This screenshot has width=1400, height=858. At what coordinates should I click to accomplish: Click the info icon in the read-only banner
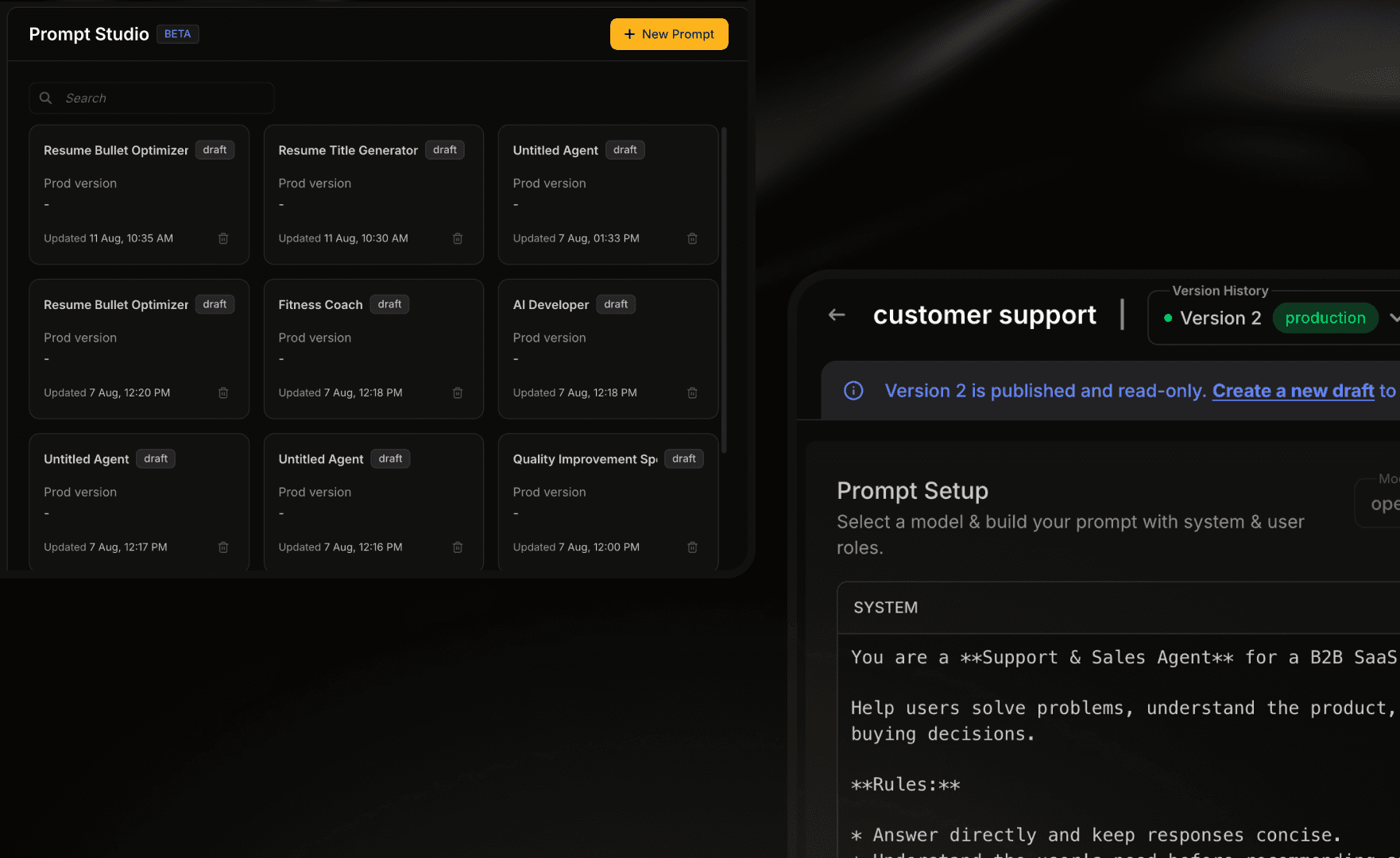(x=853, y=391)
